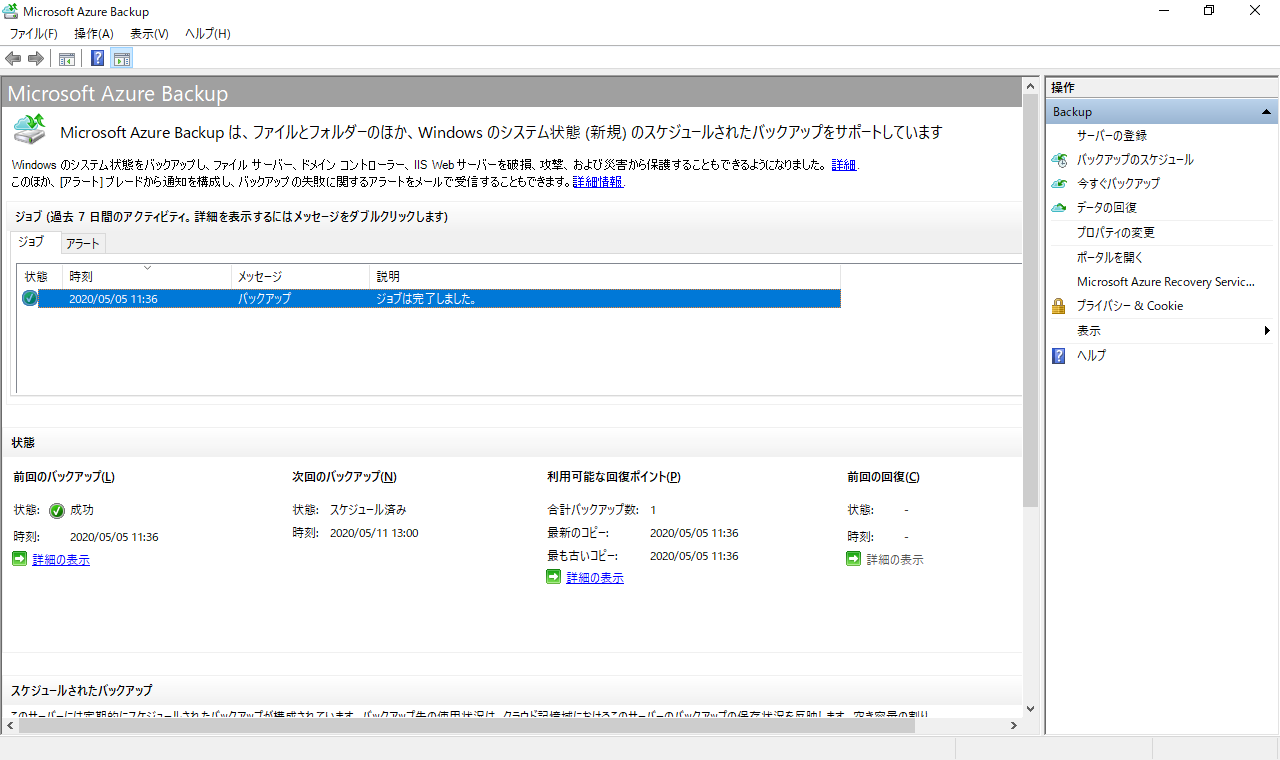Toggle the console tree toolbar icon
The image size is (1280, 760).
[x=67, y=59]
